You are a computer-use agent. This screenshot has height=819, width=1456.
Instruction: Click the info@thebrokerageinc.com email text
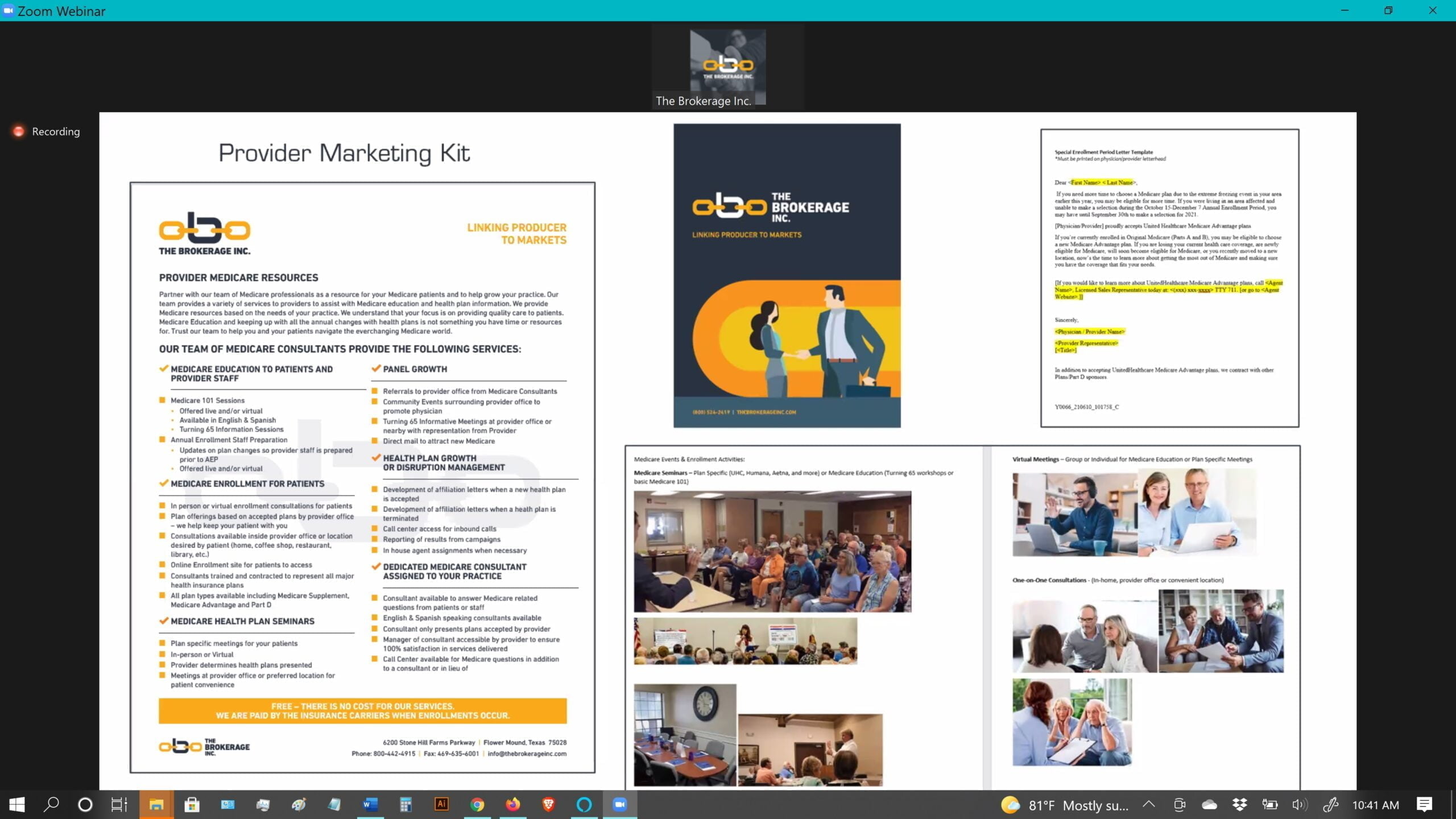click(527, 754)
